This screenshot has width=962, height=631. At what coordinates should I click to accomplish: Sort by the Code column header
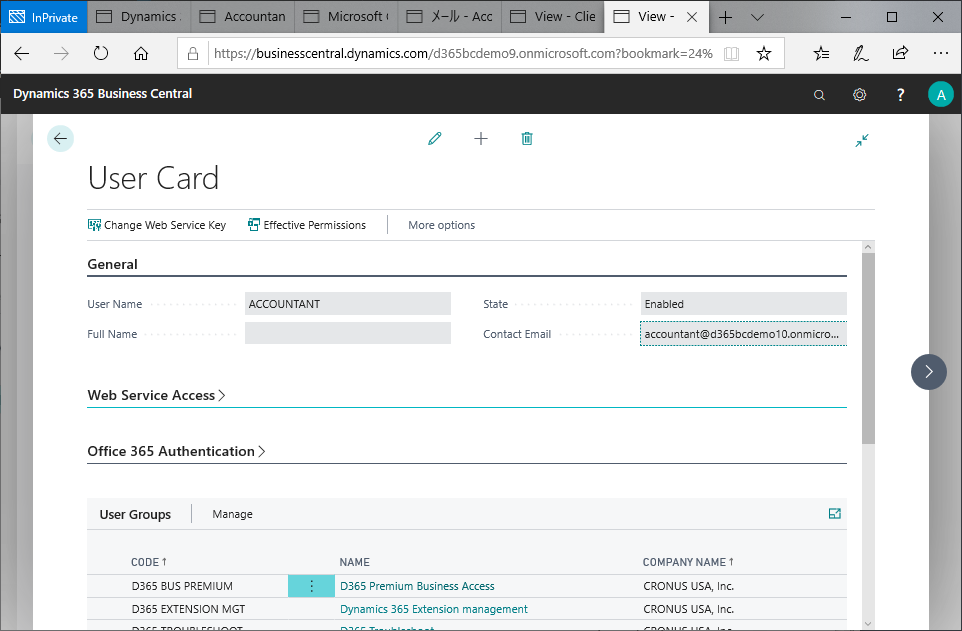(148, 562)
